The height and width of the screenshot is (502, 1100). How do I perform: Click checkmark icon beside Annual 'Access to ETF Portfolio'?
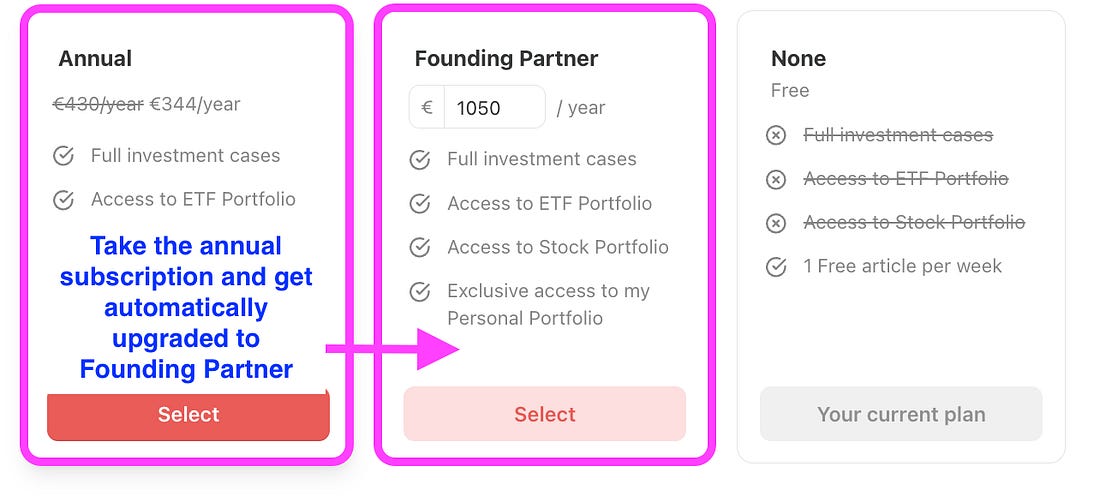point(63,200)
